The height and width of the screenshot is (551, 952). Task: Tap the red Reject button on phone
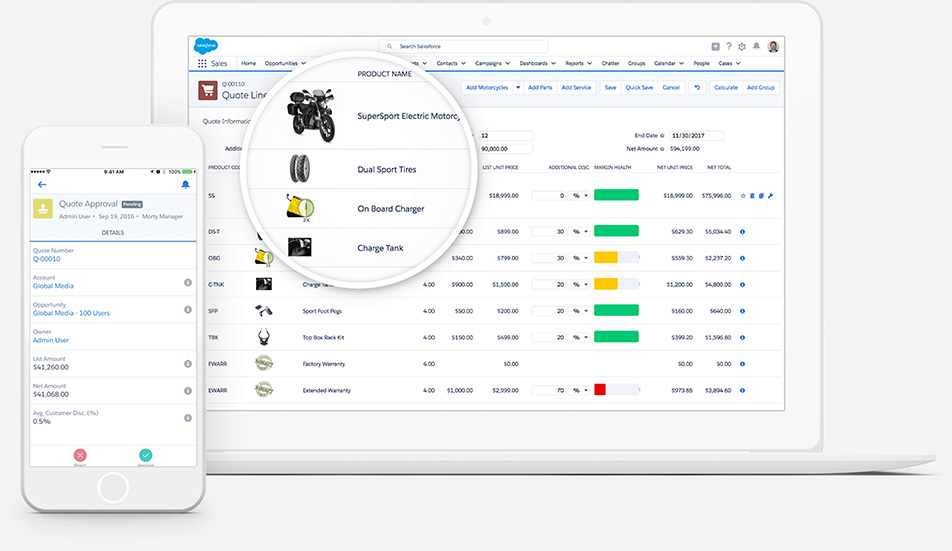80,456
